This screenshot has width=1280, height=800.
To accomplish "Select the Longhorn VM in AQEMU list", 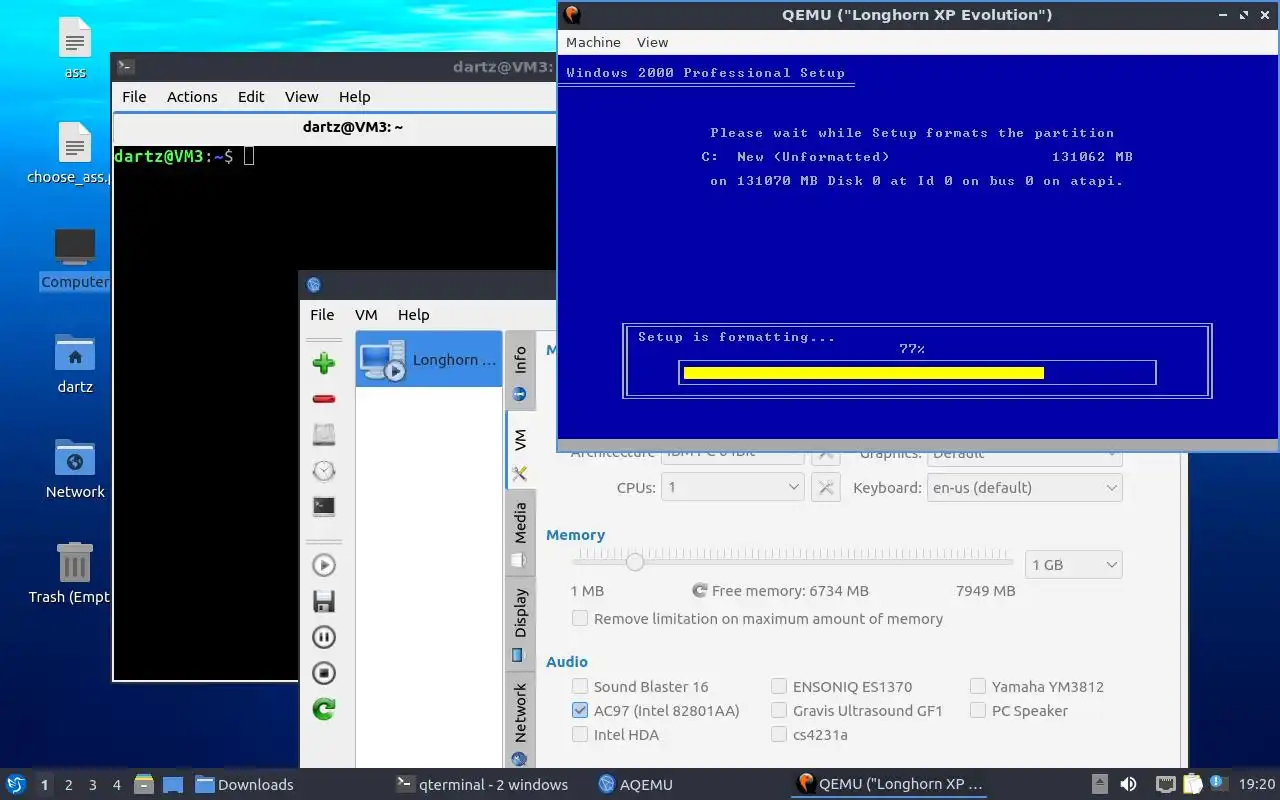I will point(429,360).
